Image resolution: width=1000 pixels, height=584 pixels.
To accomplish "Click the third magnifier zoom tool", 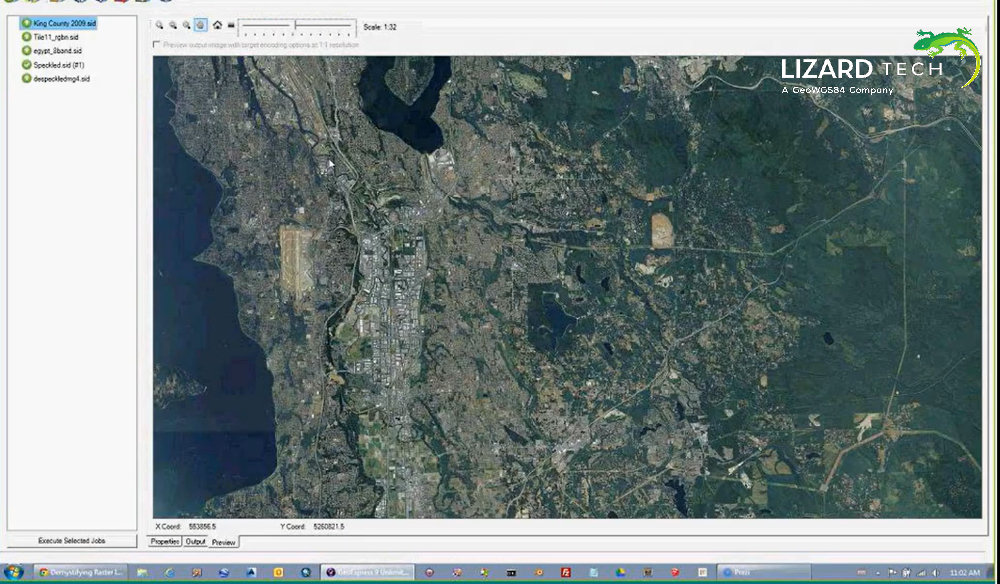I will pyautogui.click(x=186, y=26).
